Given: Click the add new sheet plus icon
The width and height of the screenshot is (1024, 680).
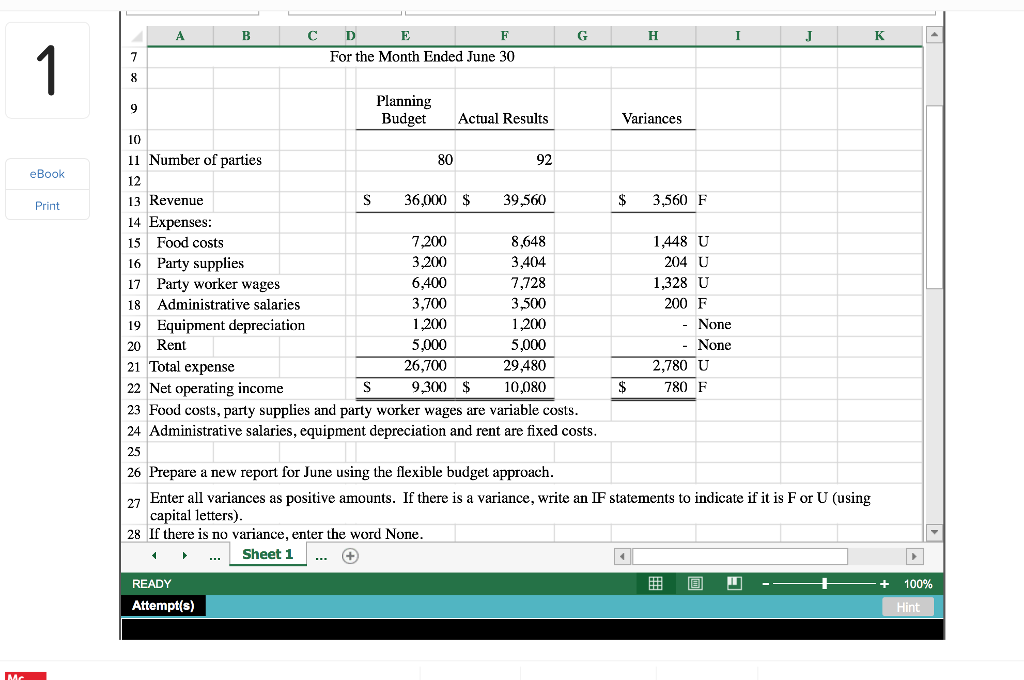Looking at the screenshot, I should pos(349,554).
